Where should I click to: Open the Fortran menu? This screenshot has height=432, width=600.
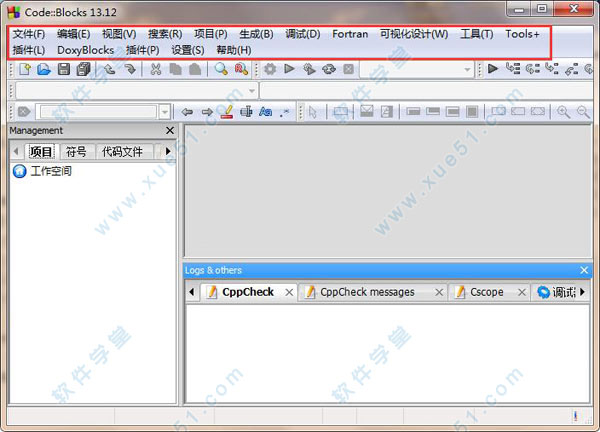[350, 34]
